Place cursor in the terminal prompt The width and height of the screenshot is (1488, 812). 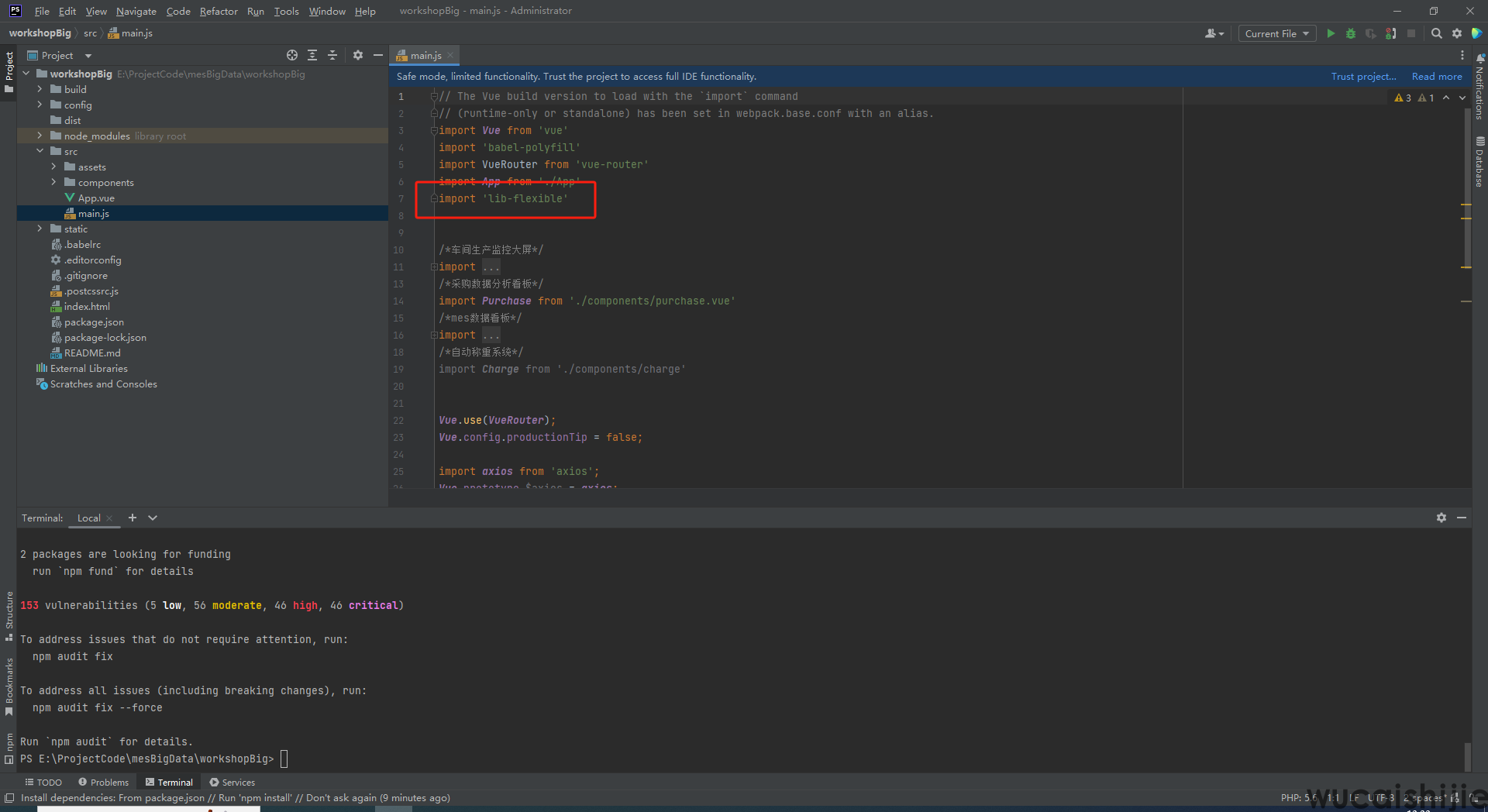click(x=284, y=759)
